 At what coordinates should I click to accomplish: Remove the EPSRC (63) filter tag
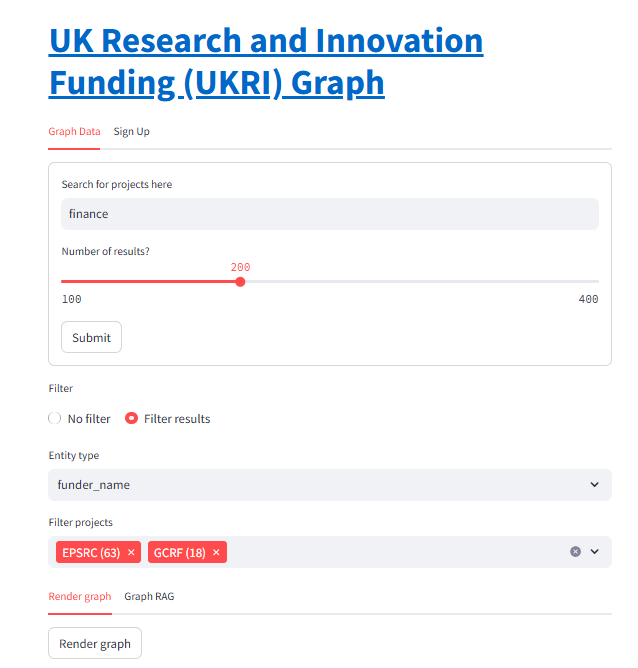(131, 552)
